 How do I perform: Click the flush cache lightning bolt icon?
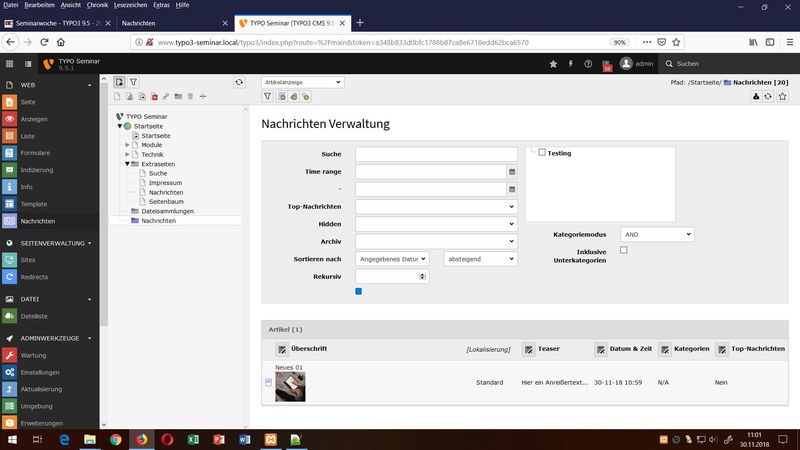point(571,64)
